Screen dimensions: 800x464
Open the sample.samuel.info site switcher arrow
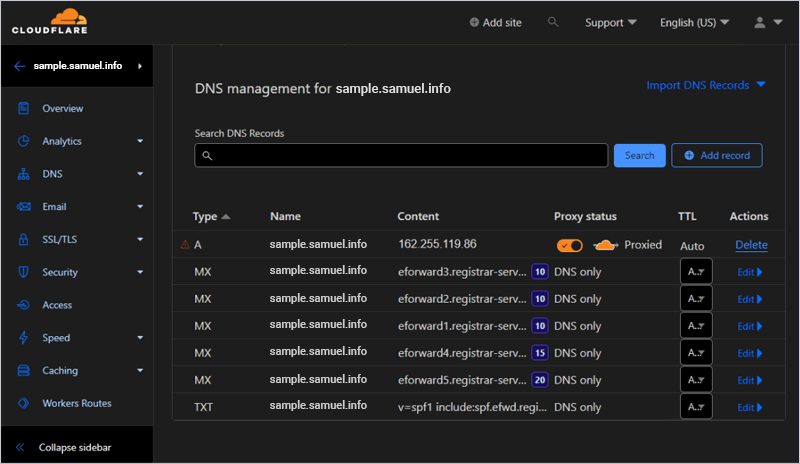tap(140, 66)
